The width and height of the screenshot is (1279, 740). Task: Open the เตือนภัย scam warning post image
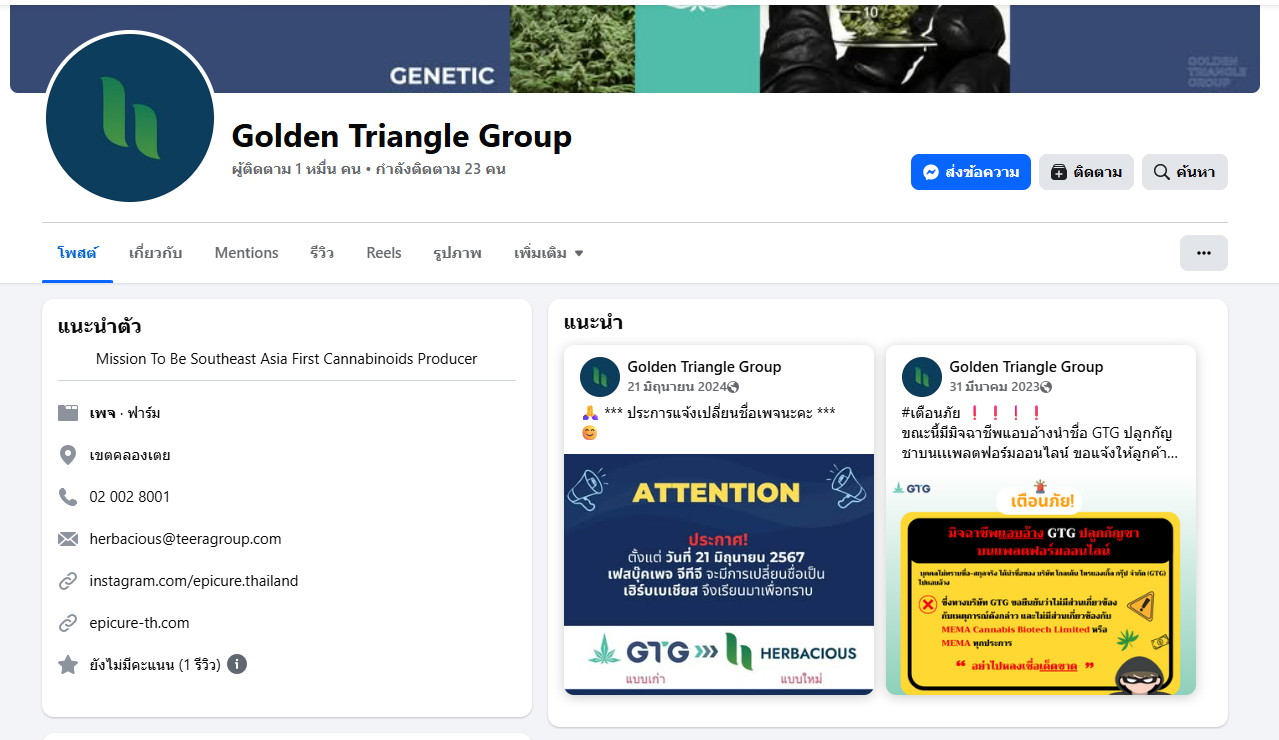[x=1040, y=585]
